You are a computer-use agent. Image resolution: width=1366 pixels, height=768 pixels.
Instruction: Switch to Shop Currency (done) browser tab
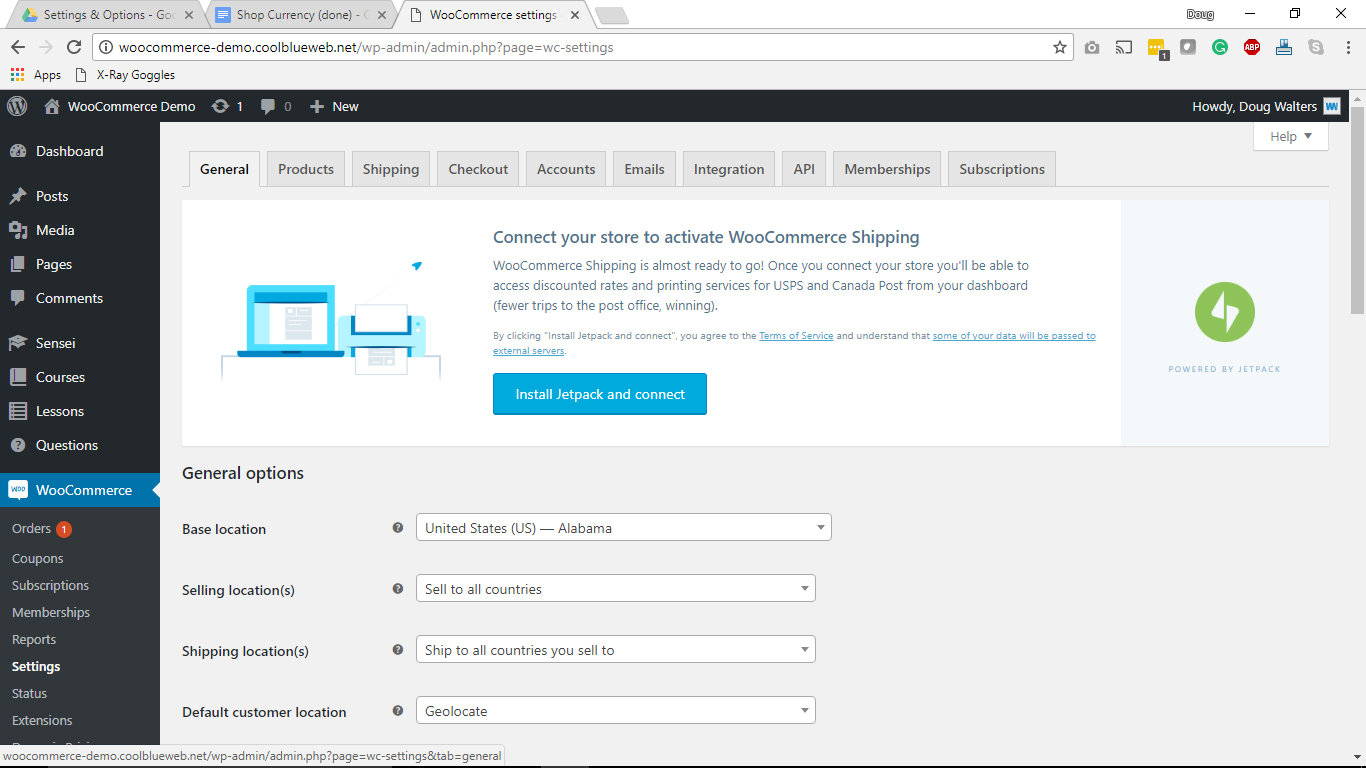click(302, 15)
